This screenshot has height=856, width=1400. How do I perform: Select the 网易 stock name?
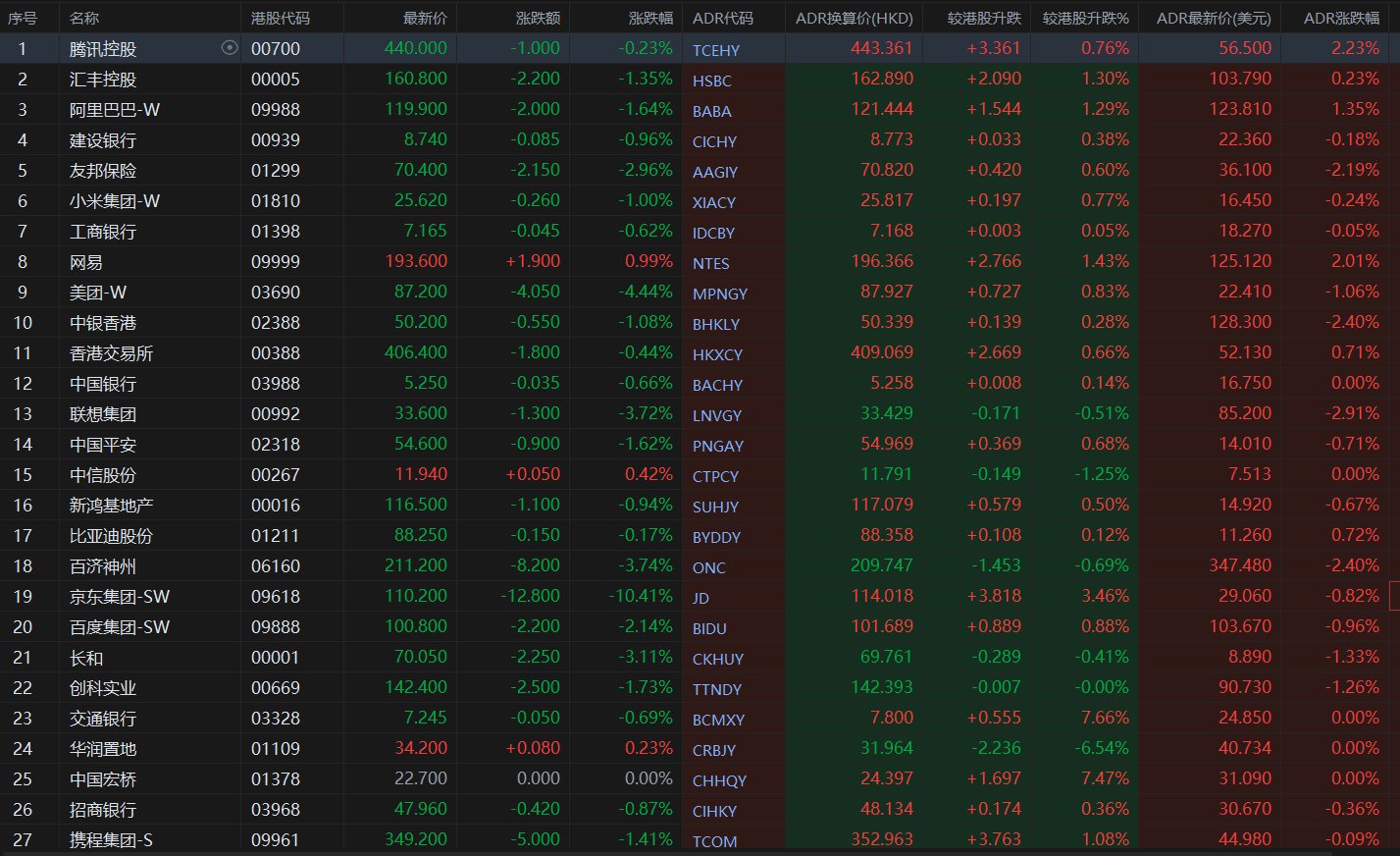click(86, 262)
